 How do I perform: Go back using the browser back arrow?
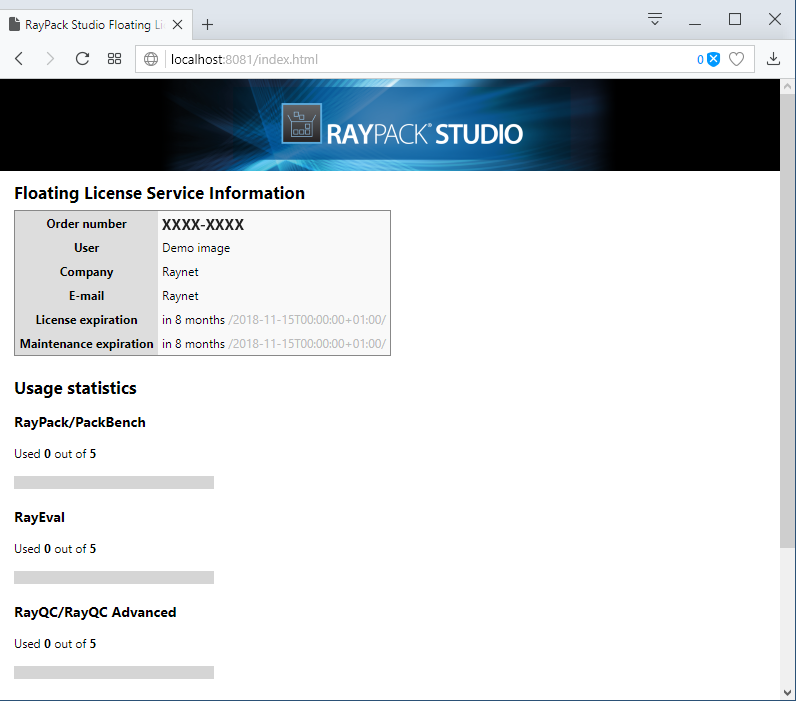(19, 59)
